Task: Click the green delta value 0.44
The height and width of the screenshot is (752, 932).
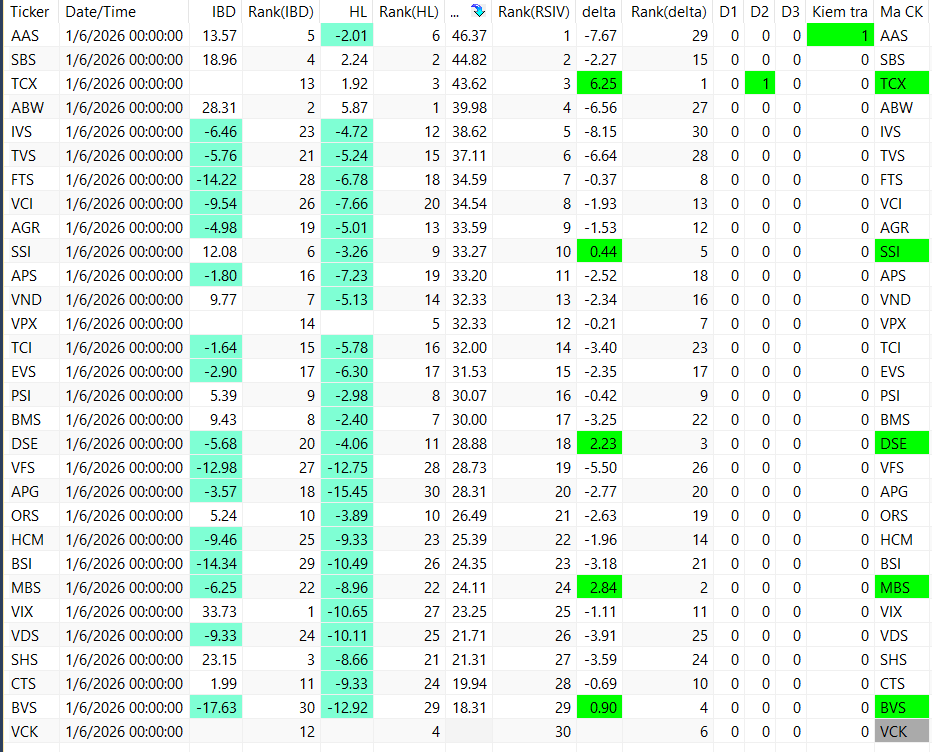Action: tap(599, 252)
